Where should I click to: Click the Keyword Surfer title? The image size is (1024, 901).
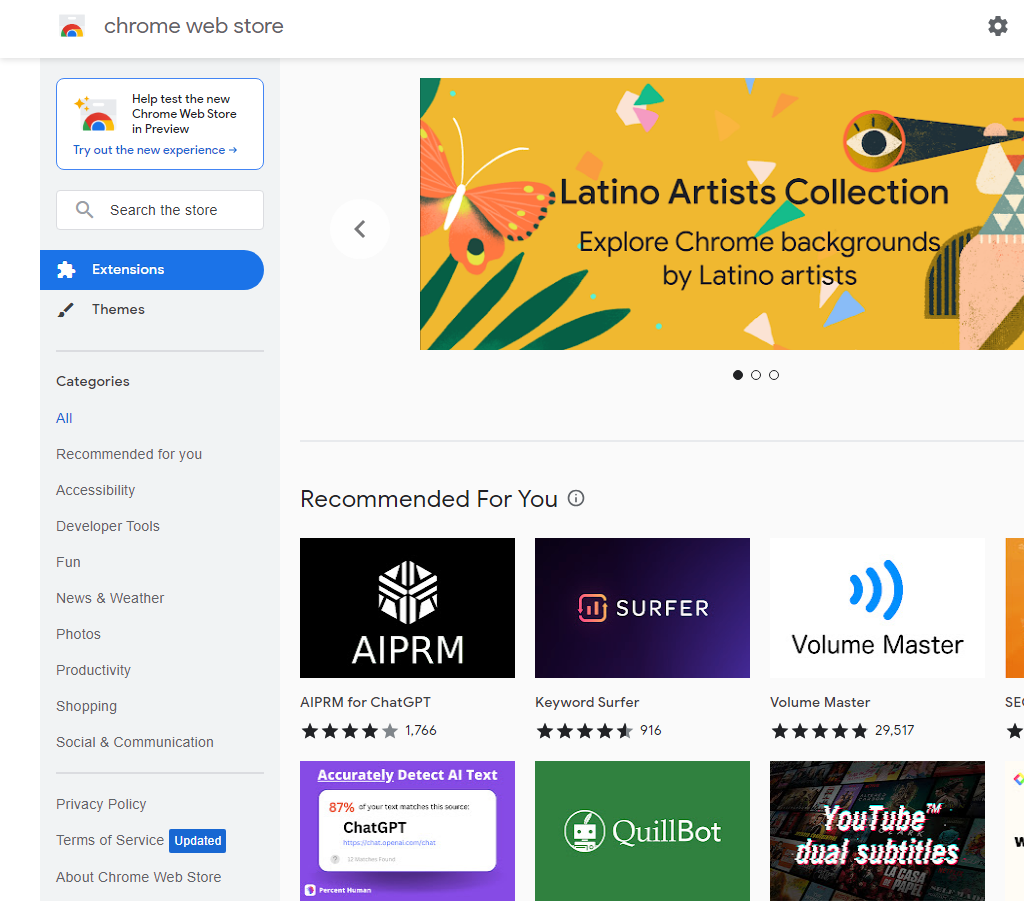(x=586, y=702)
